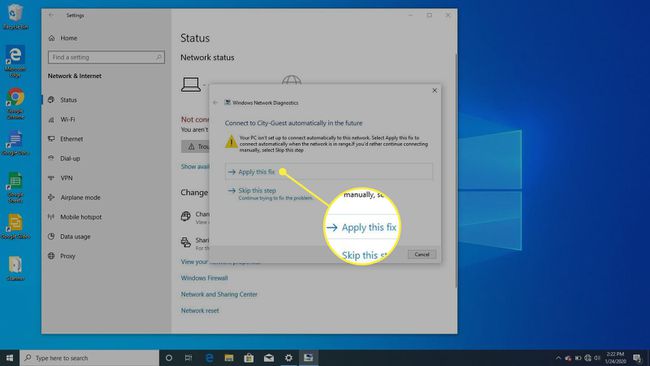Launch Edge from the taskbar

pyautogui.click(x=209, y=358)
